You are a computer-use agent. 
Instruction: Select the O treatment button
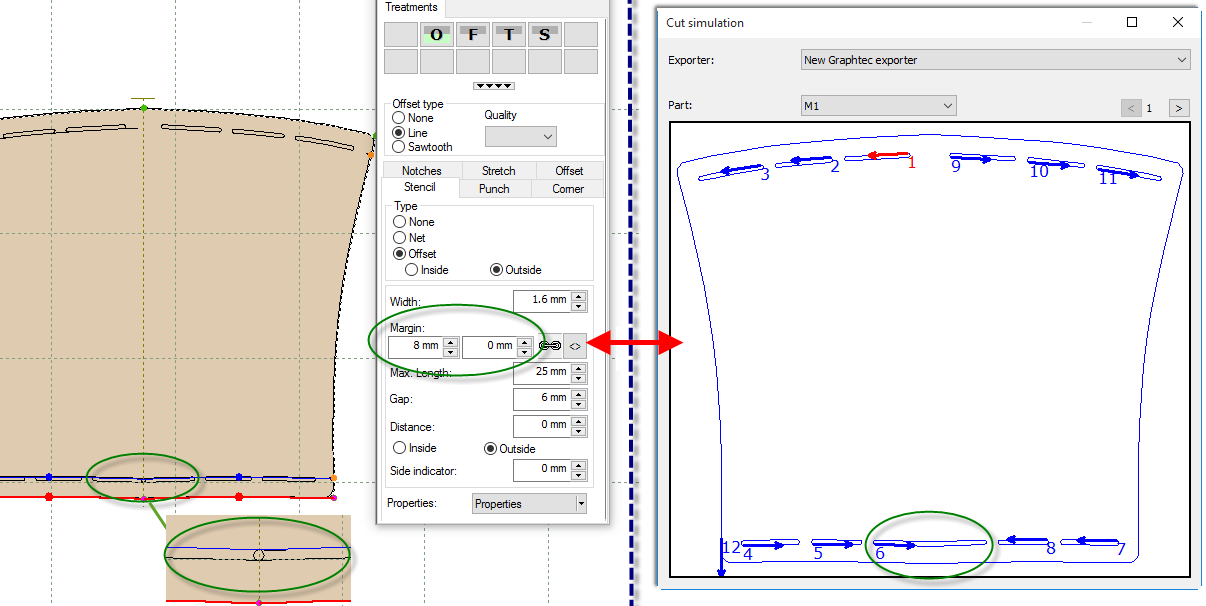437,34
